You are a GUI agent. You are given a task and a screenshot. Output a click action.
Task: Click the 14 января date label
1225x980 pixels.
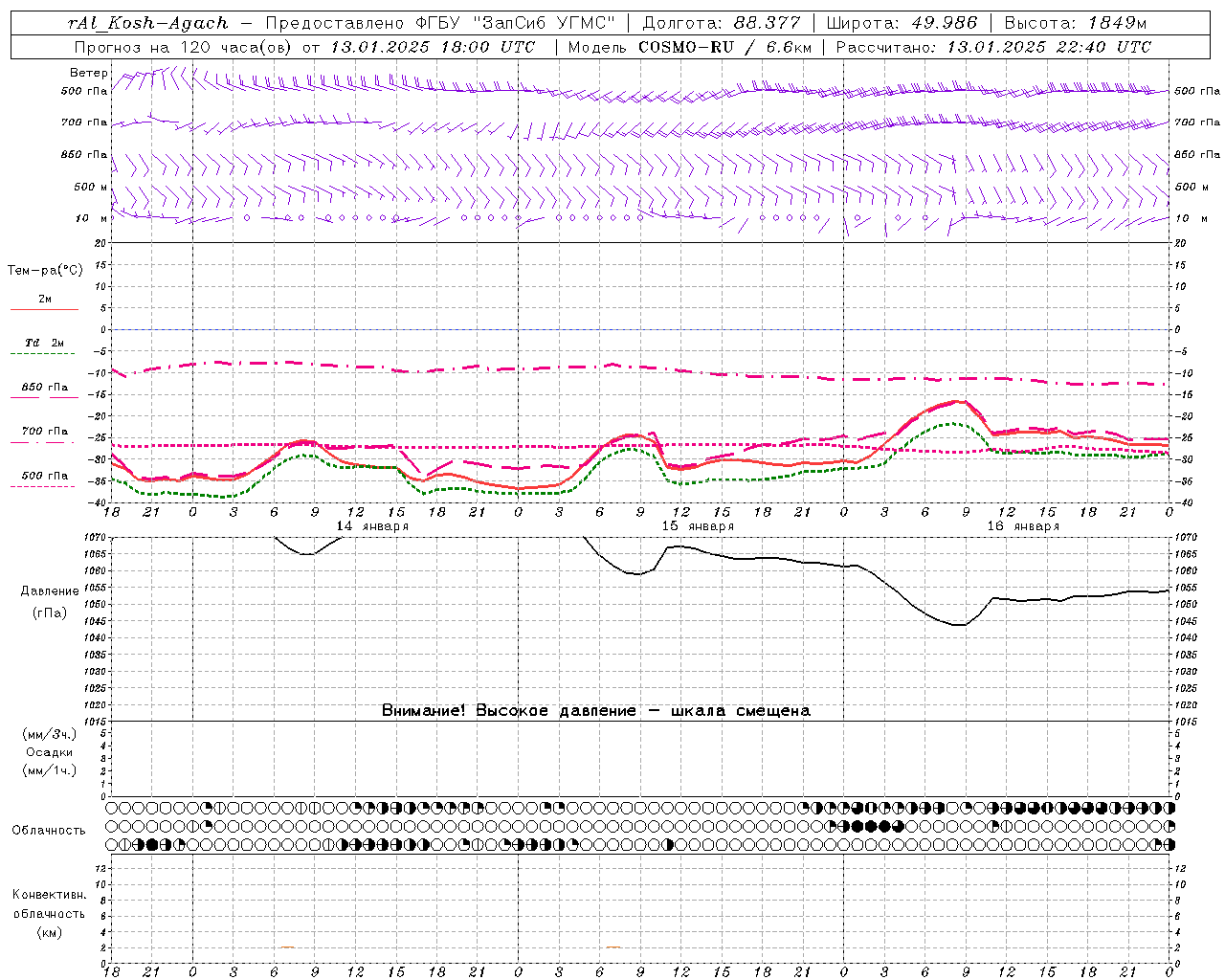click(x=372, y=526)
